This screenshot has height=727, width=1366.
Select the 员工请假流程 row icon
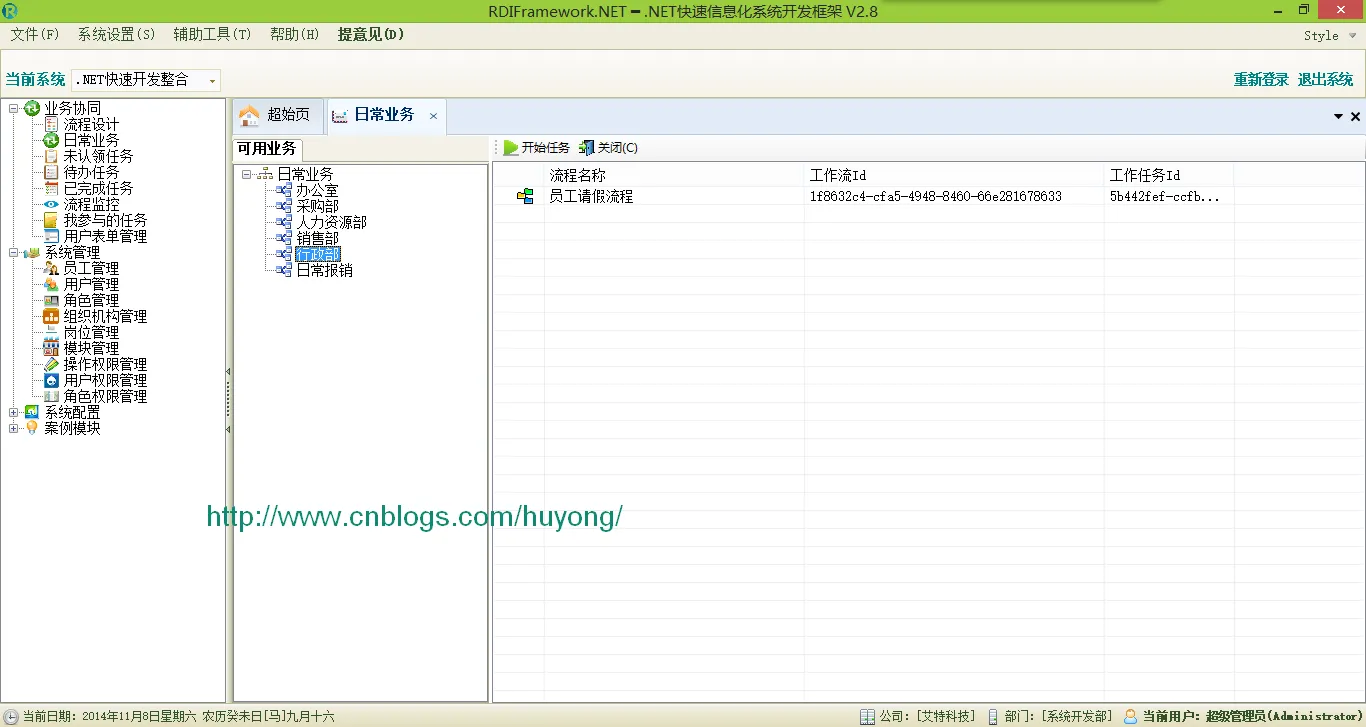(x=525, y=197)
